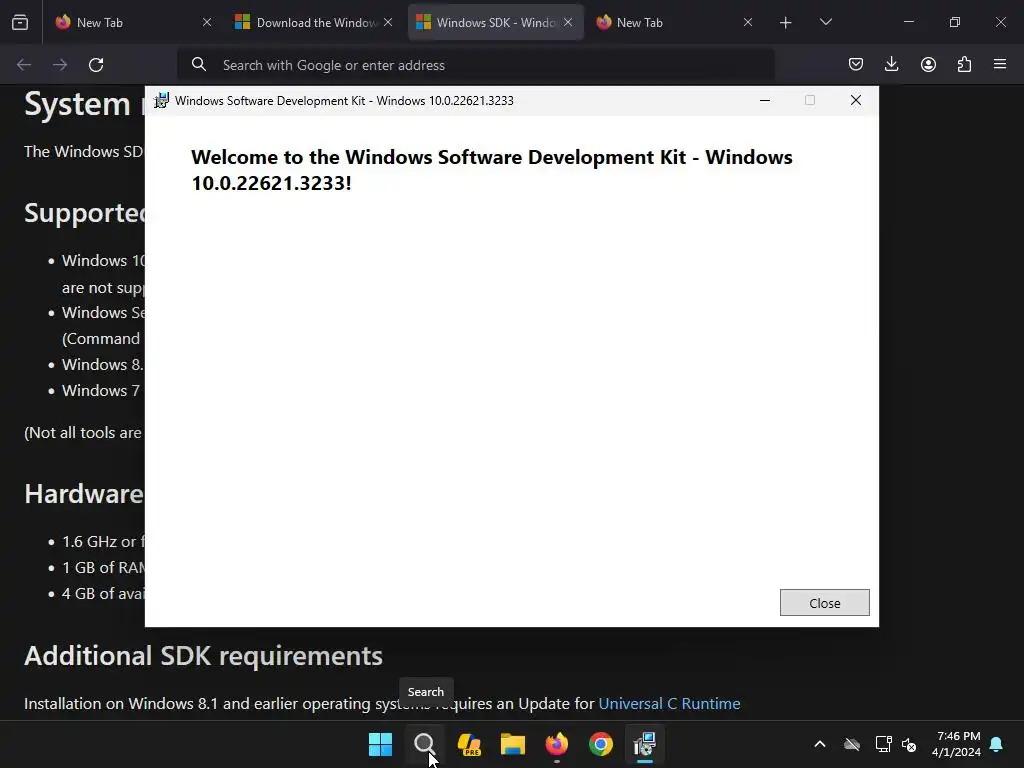Select the Windows SDK browser tab
The width and height of the screenshot is (1024, 768).
(496, 22)
